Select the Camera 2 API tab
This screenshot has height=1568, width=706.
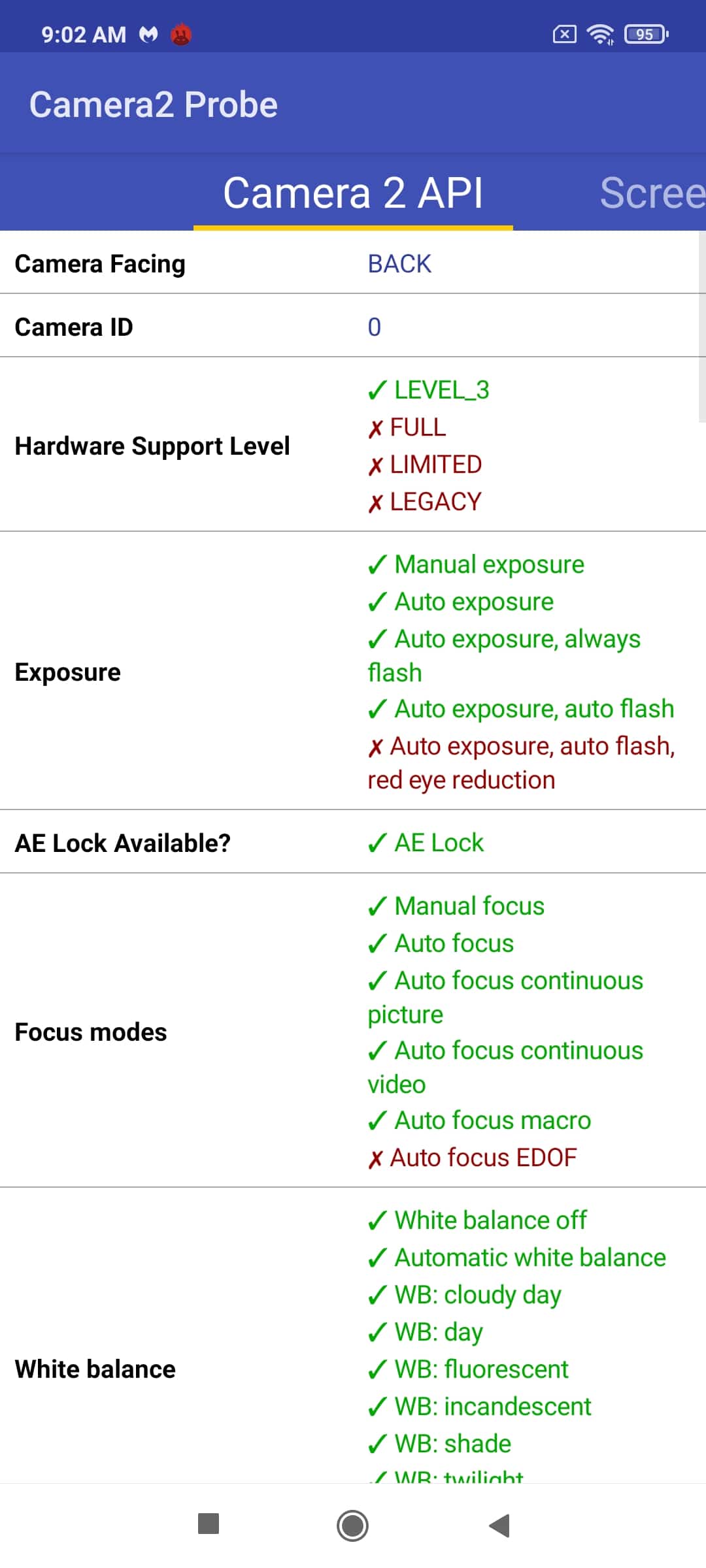353,193
